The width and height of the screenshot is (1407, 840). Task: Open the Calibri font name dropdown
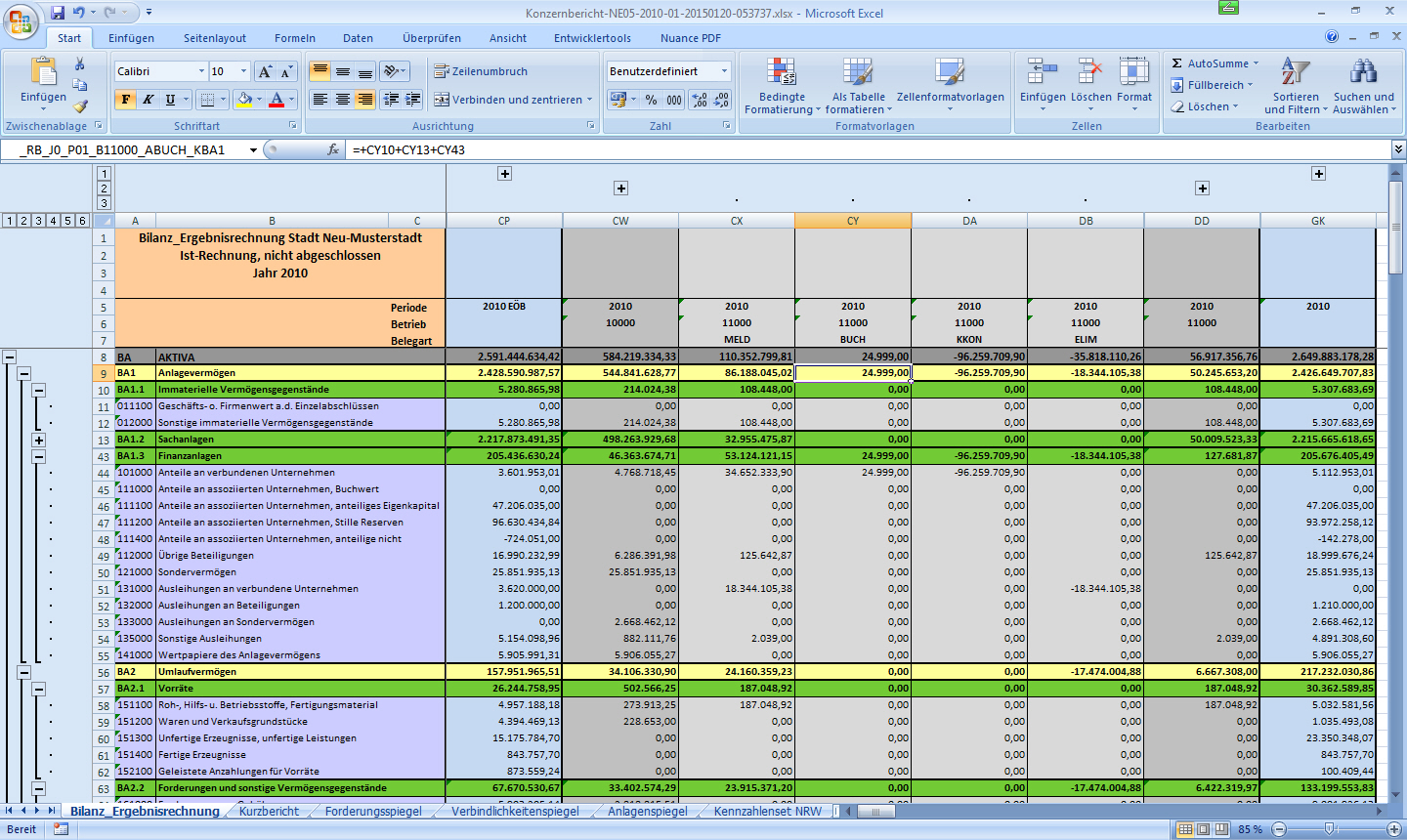pos(202,71)
